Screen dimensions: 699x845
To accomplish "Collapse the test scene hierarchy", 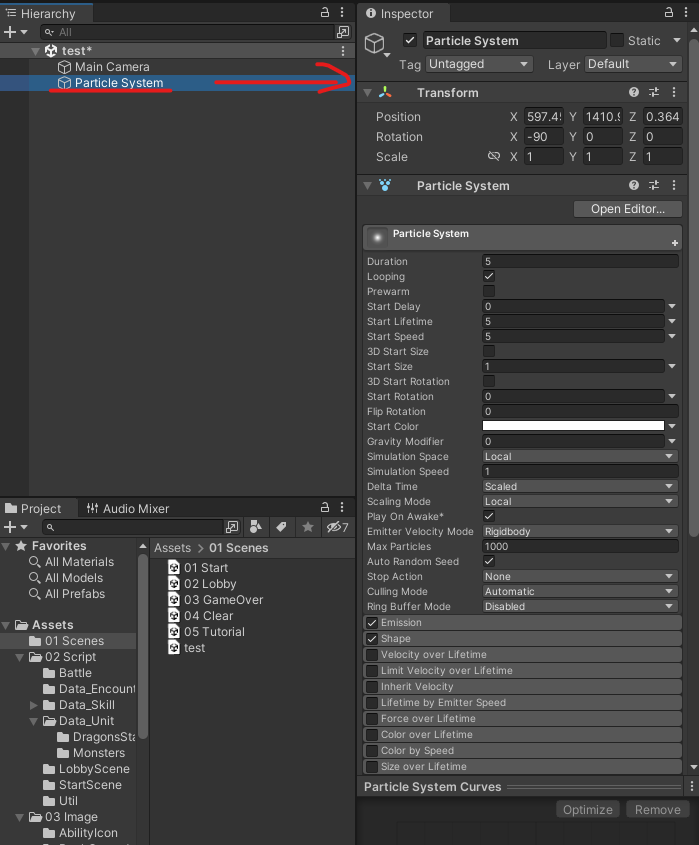I will 36,51.
